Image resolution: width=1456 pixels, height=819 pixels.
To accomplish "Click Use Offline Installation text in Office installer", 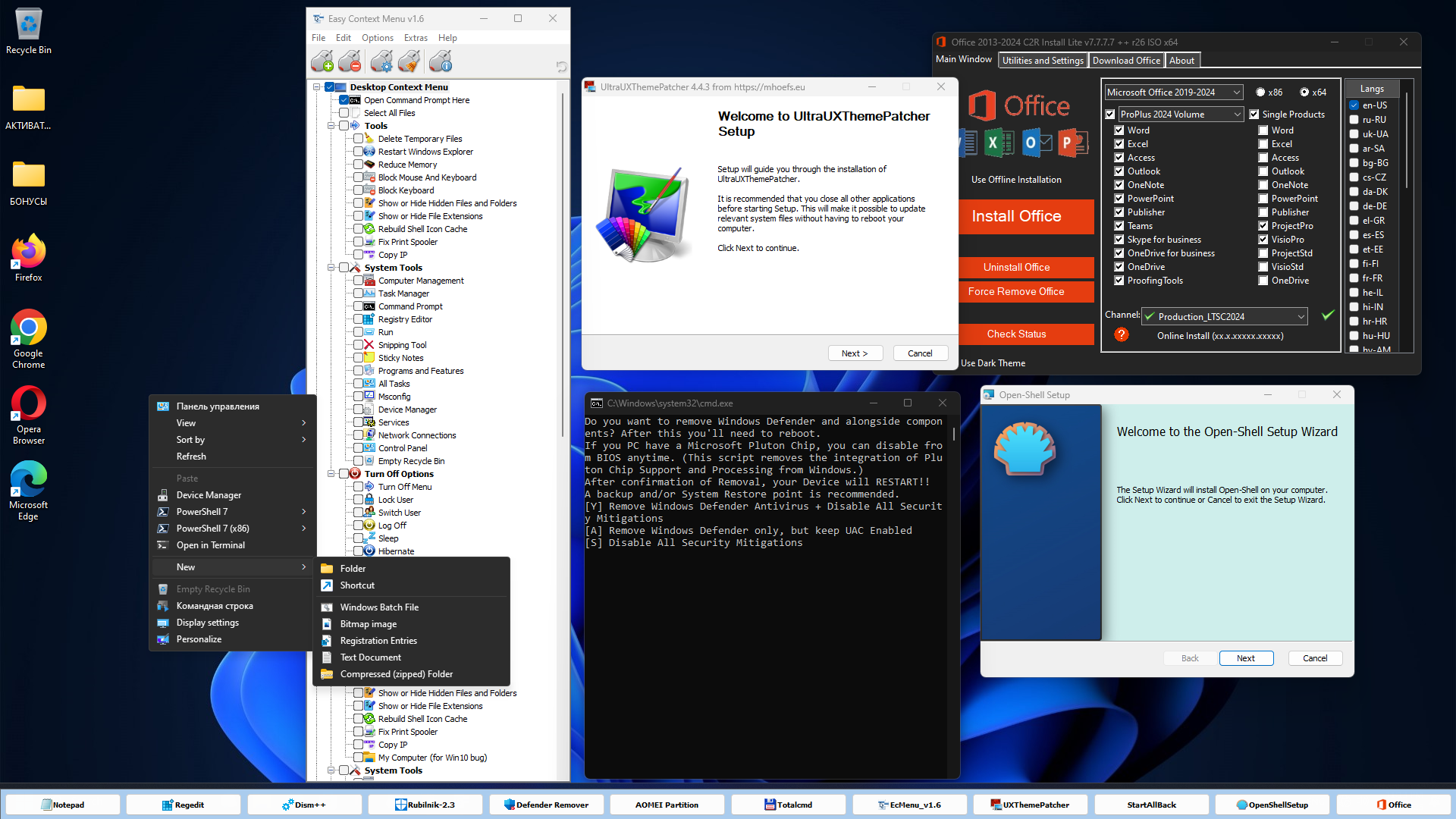I will pos(1016,180).
